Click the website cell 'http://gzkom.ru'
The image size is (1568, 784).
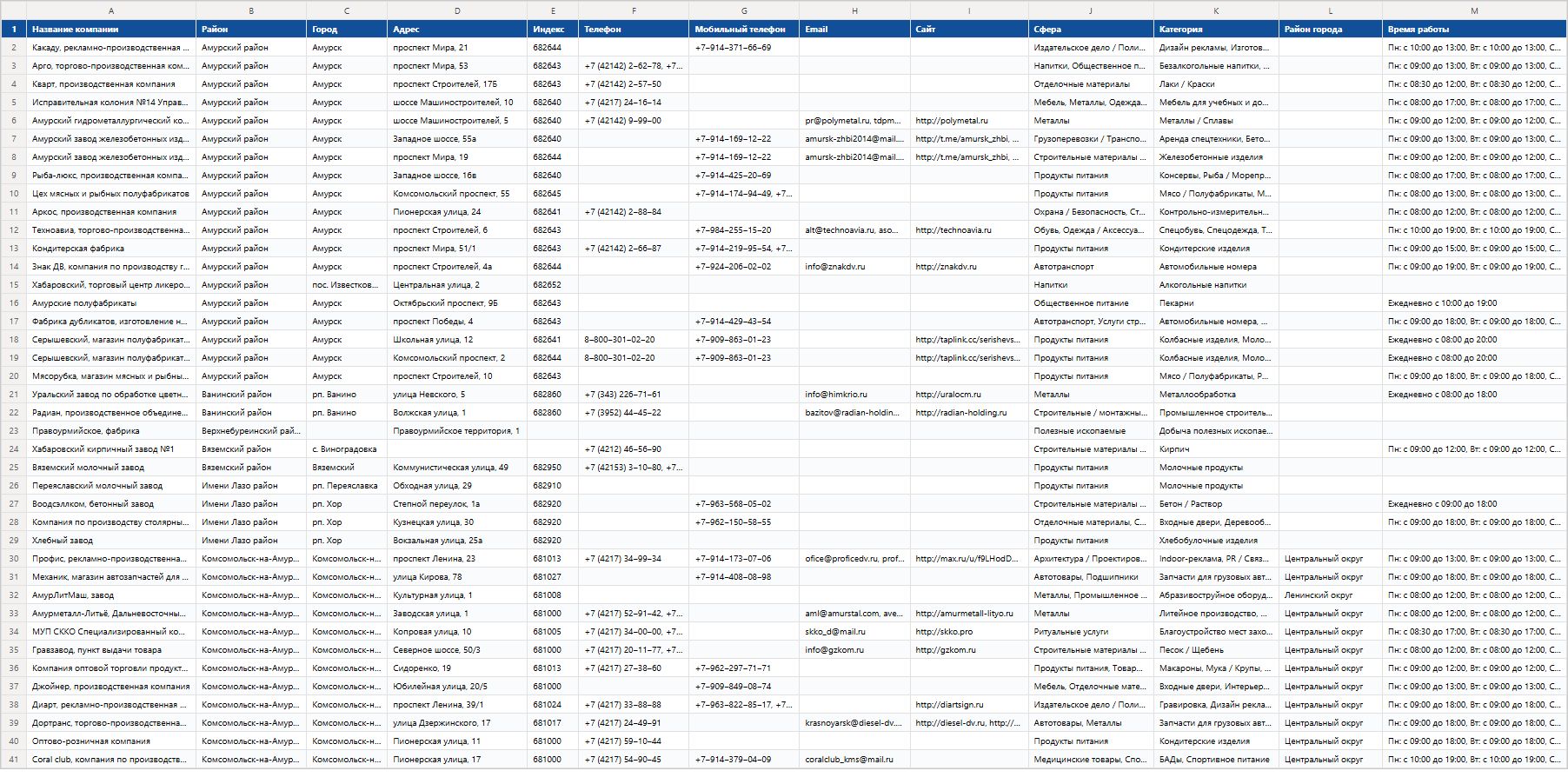[969, 650]
